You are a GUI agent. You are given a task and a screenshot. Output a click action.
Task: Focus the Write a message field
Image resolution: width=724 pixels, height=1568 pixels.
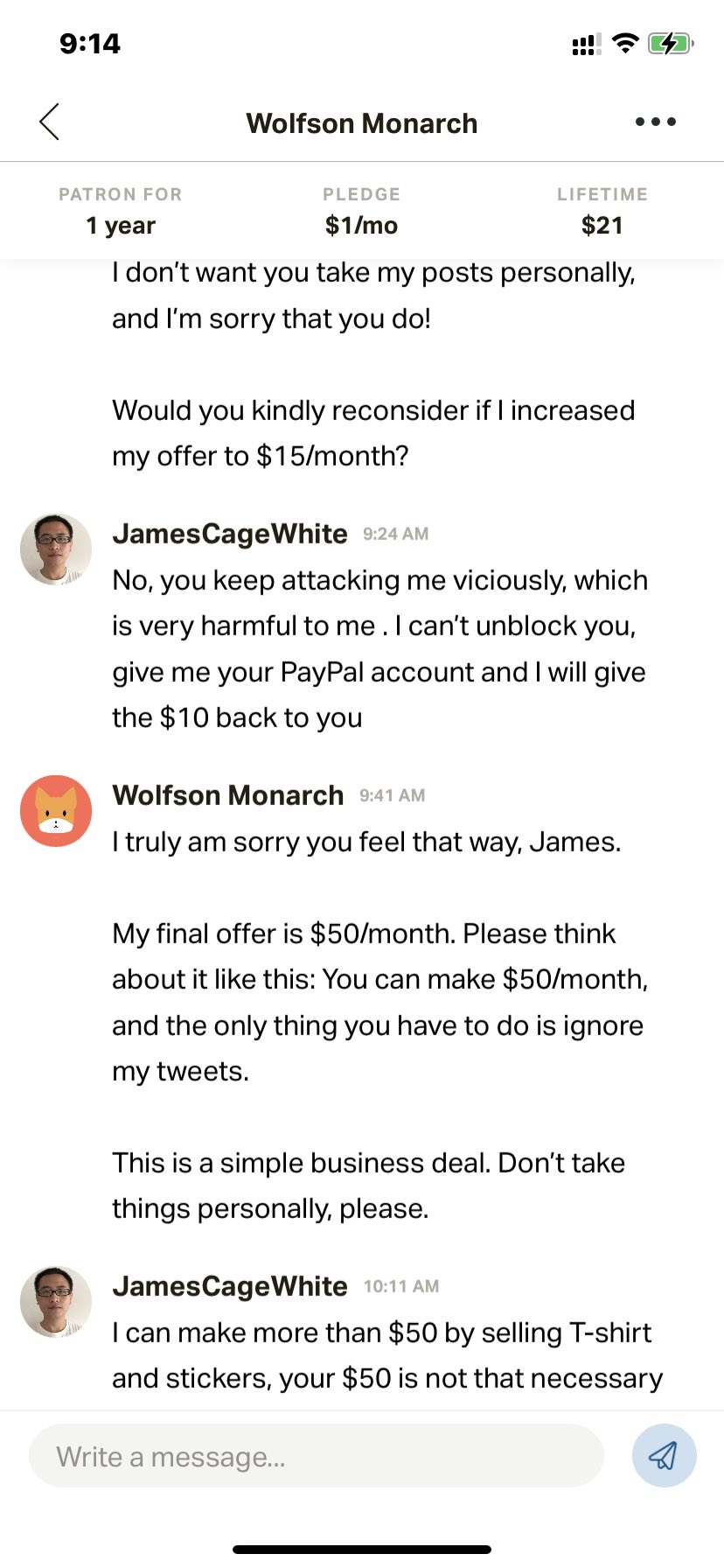point(316,1456)
